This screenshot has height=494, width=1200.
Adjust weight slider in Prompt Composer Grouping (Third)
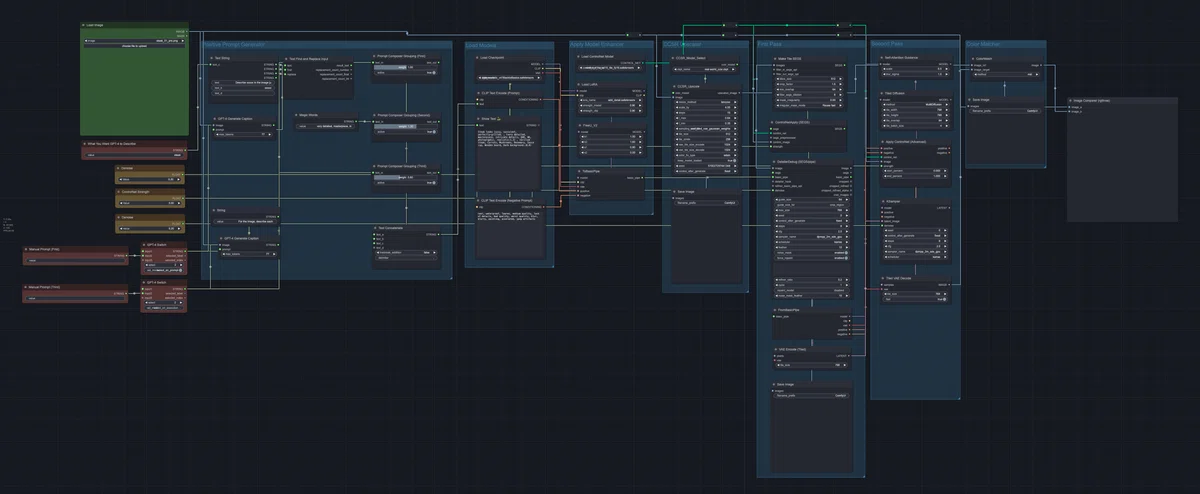click(405, 179)
